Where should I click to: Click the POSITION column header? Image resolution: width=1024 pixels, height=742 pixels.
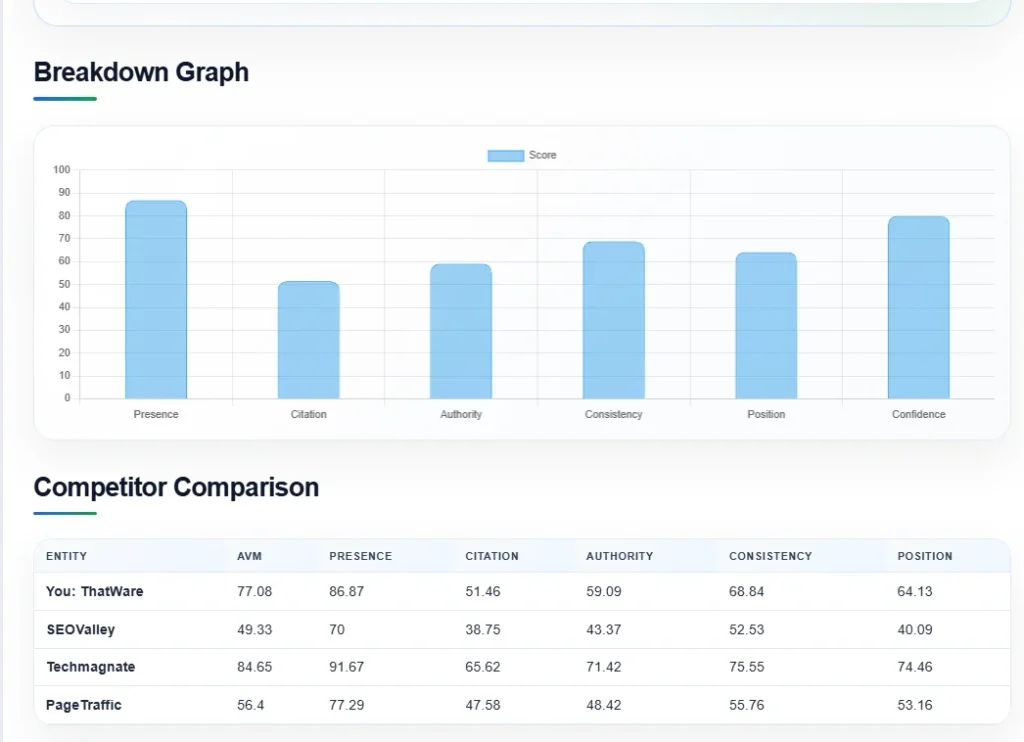tap(925, 556)
